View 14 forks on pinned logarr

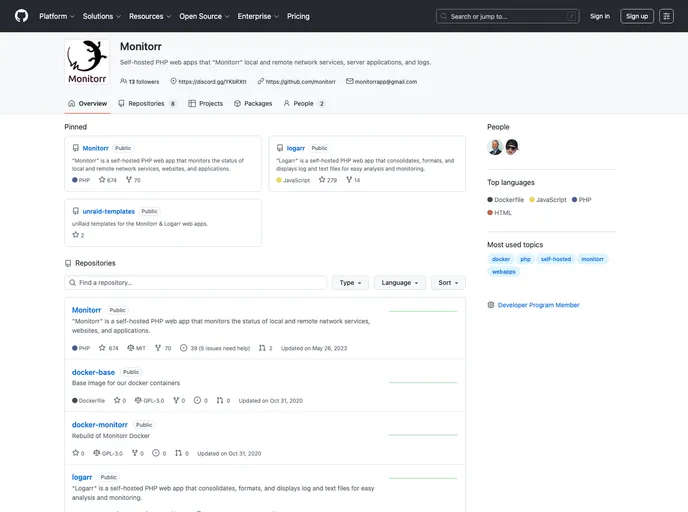coord(353,180)
